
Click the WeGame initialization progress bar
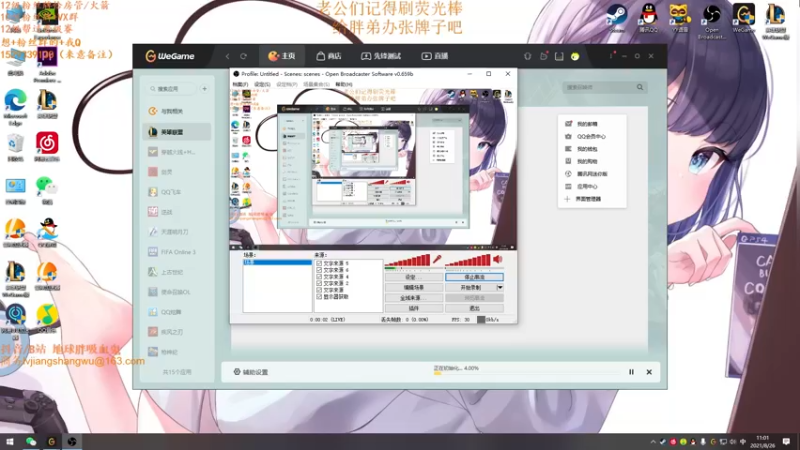(527, 373)
